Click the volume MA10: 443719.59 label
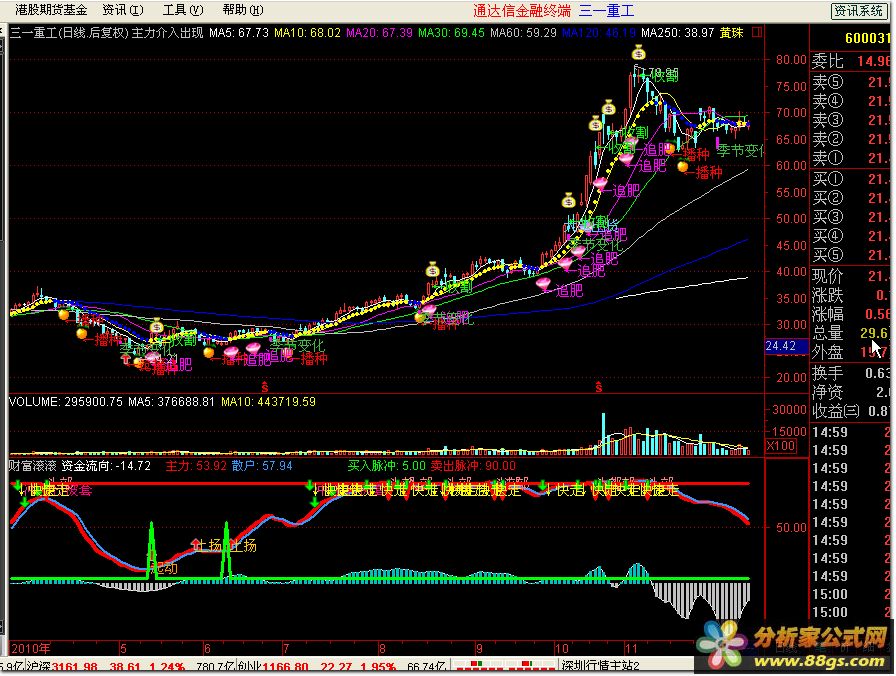 pyautogui.click(x=268, y=402)
